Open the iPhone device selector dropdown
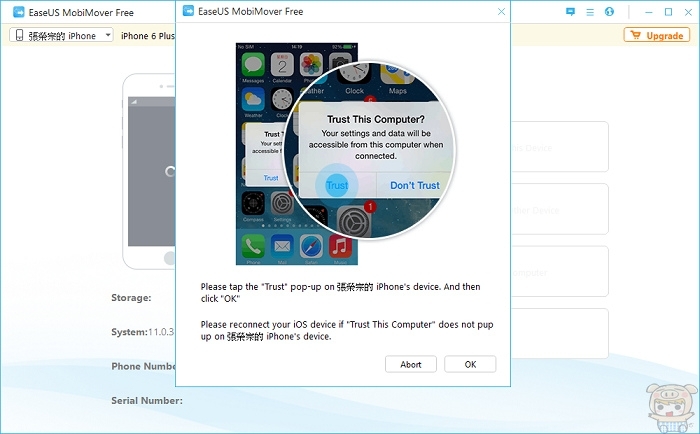The width and height of the screenshot is (700, 434). pos(61,35)
